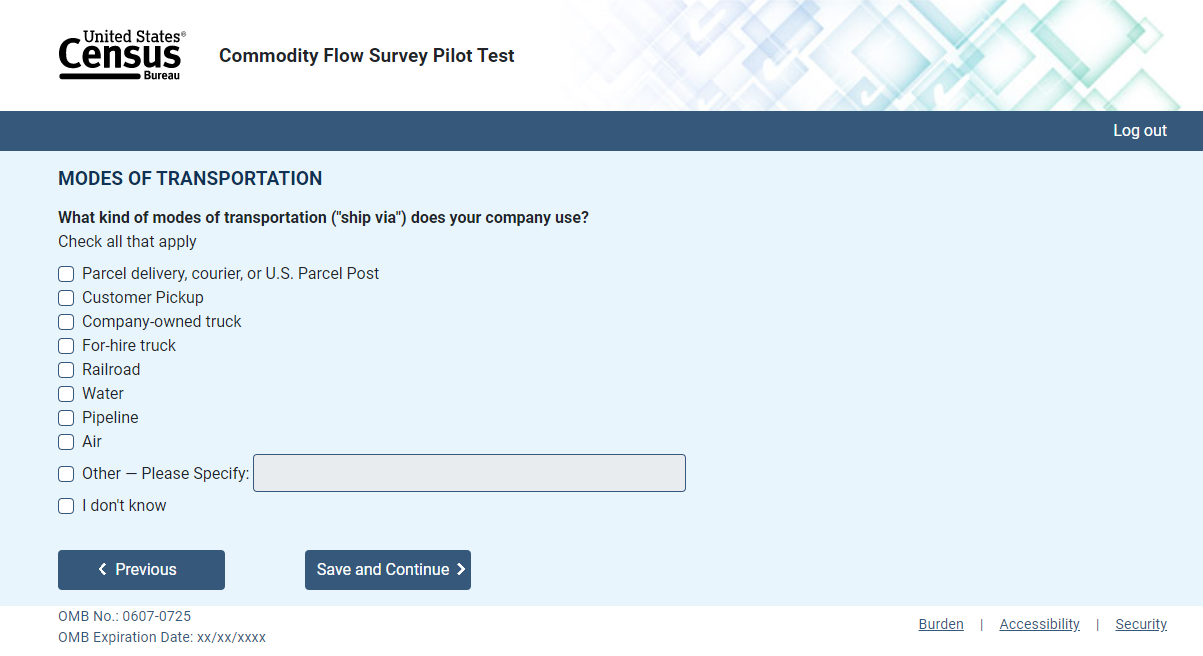This screenshot has height=656, width=1203.
Task: Check Parcel delivery, courier, or U.S. Parcel Post
Action: [66, 274]
